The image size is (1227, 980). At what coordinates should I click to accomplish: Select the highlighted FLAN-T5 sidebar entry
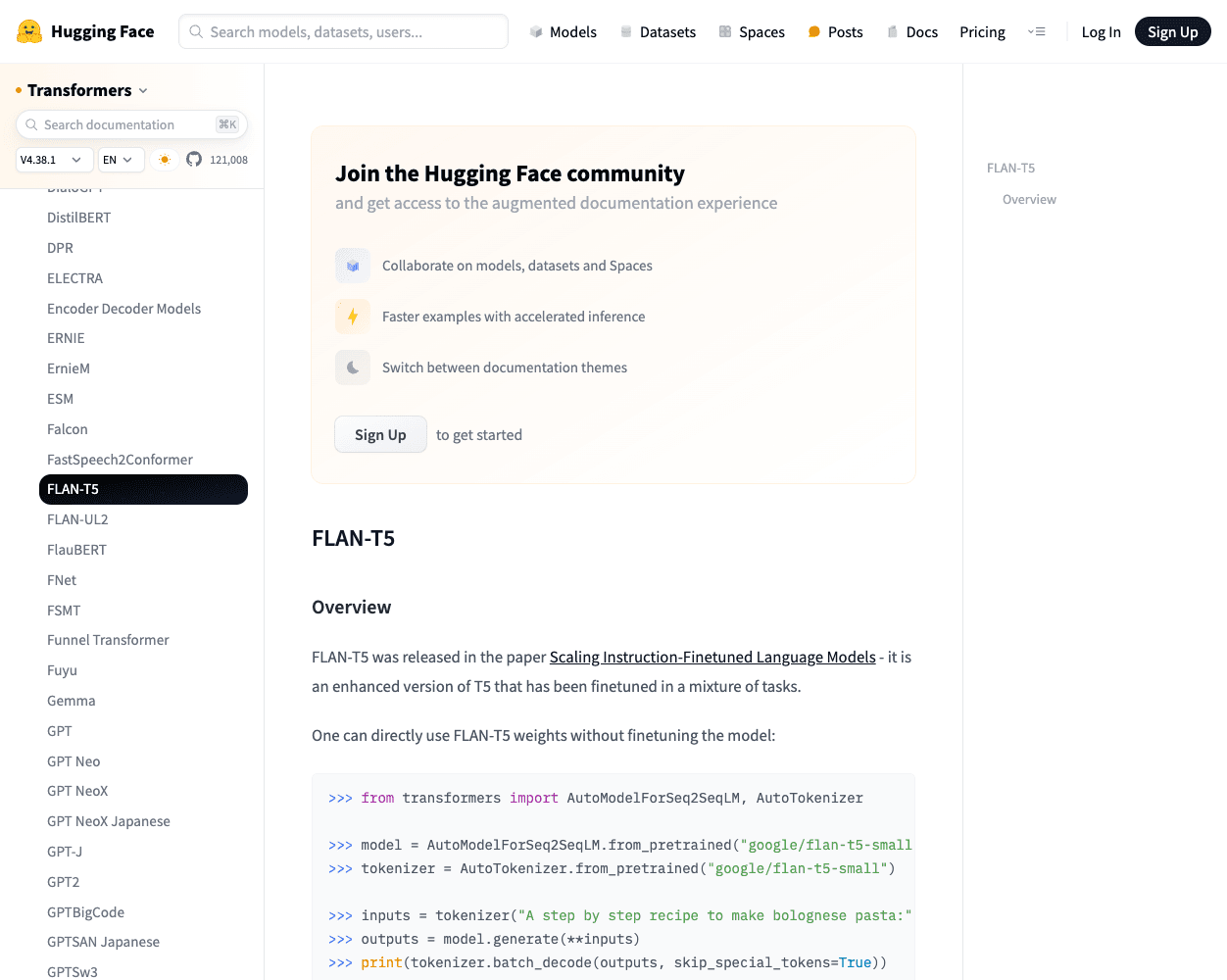click(x=143, y=489)
